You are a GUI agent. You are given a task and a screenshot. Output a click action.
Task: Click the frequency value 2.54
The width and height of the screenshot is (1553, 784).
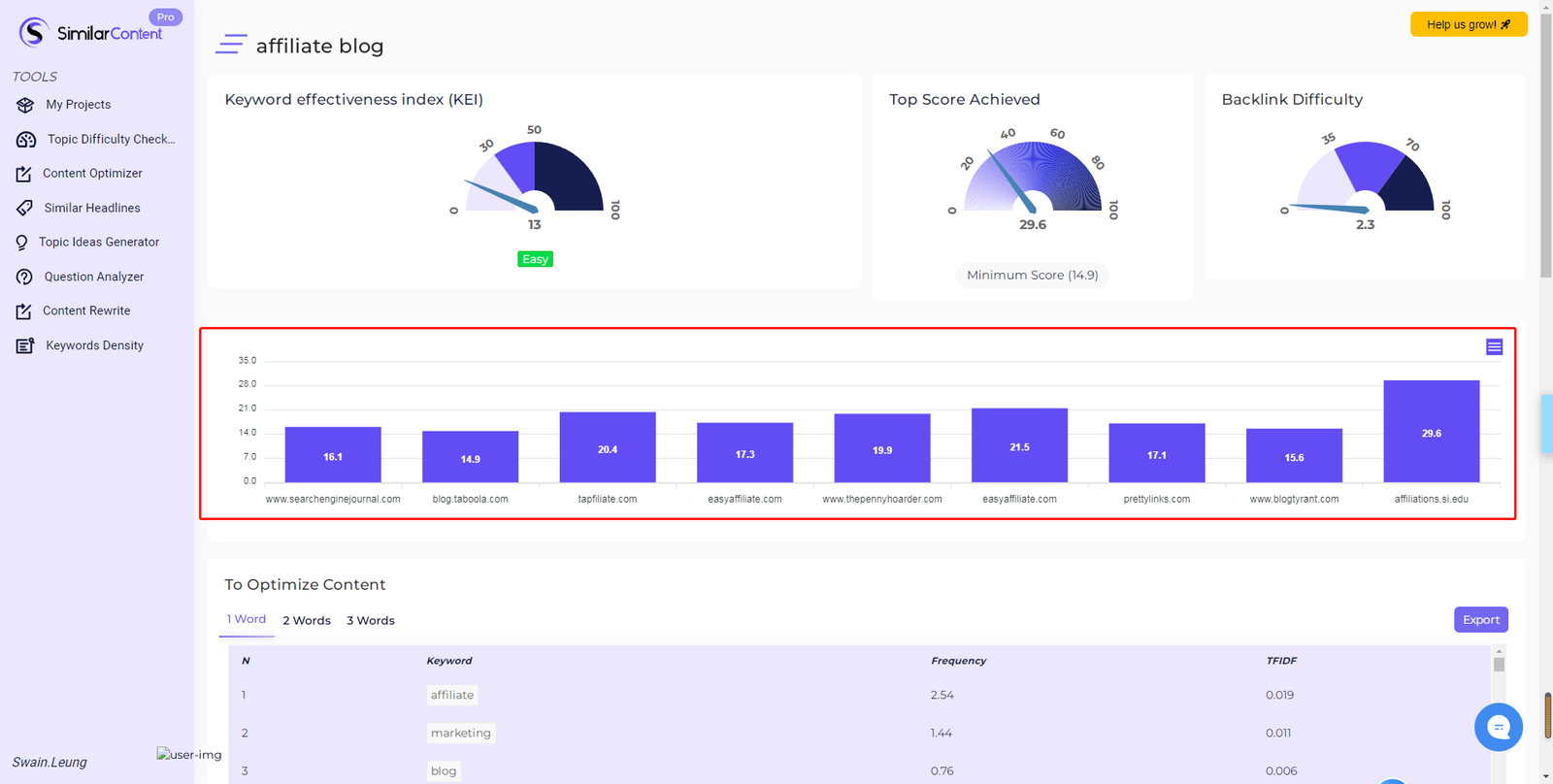coord(942,695)
